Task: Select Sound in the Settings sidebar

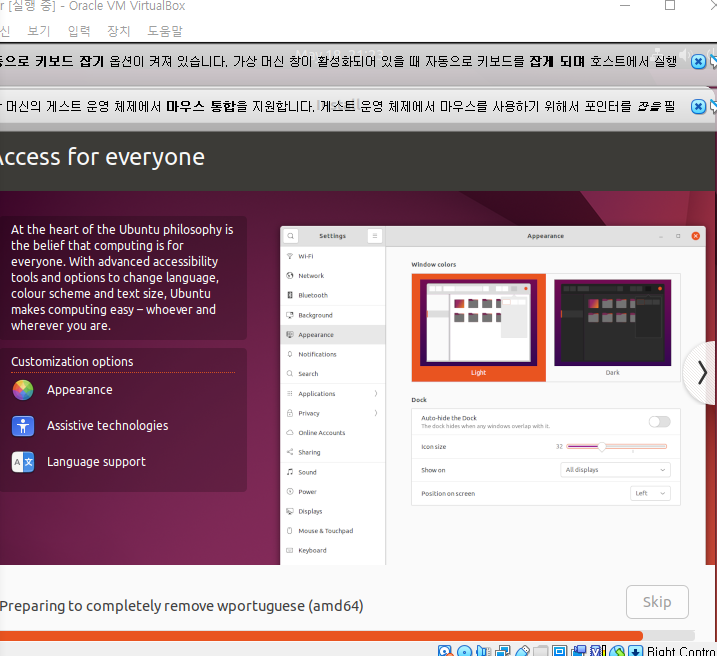Action: (332, 472)
